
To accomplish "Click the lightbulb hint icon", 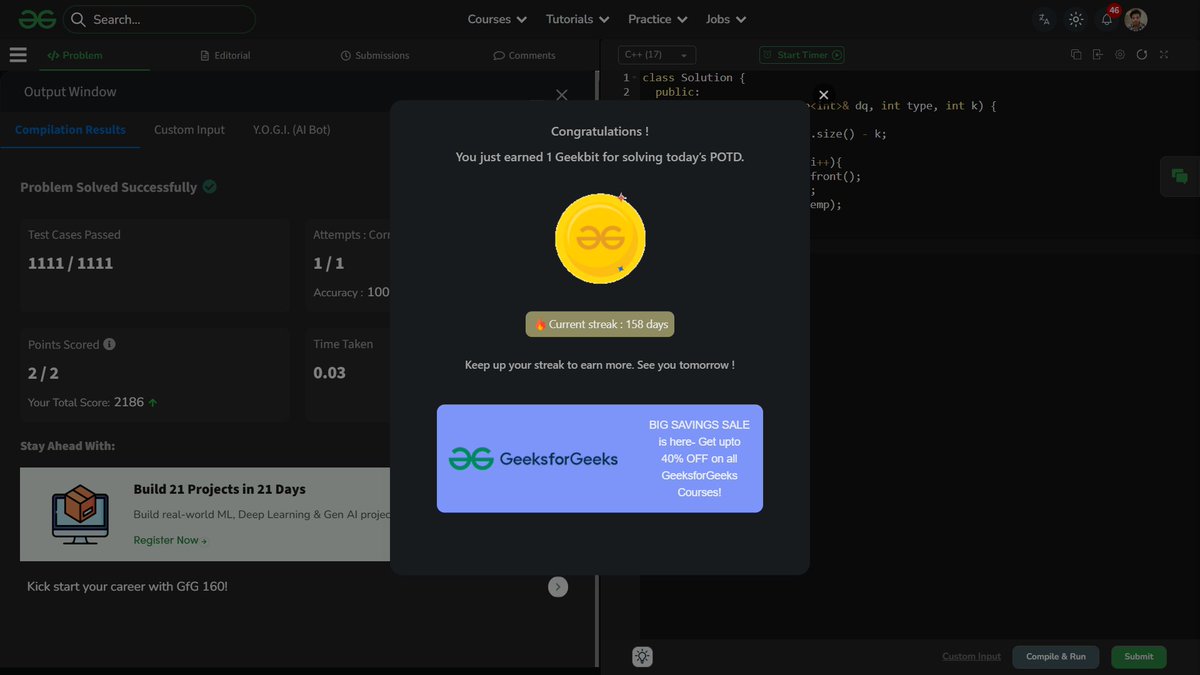I will pos(642,656).
